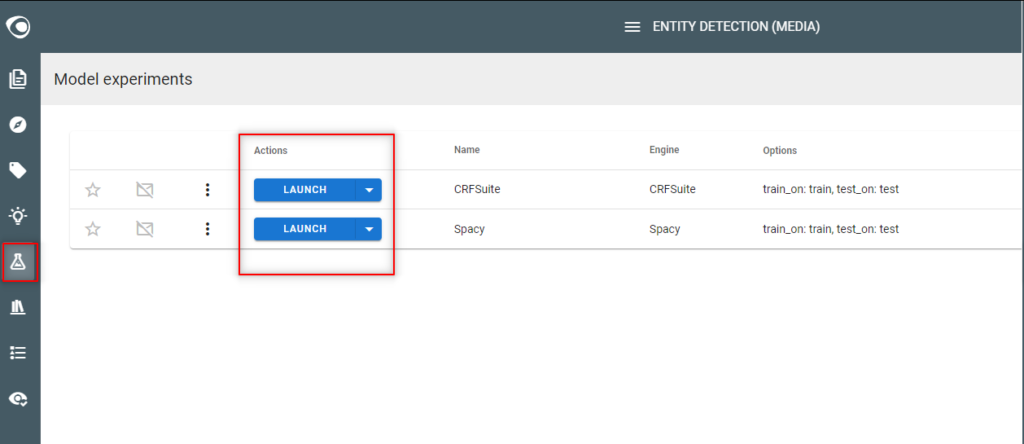1024x444 pixels.
Task: Select the flask experiments icon in sidebar
Action: pos(18,262)
